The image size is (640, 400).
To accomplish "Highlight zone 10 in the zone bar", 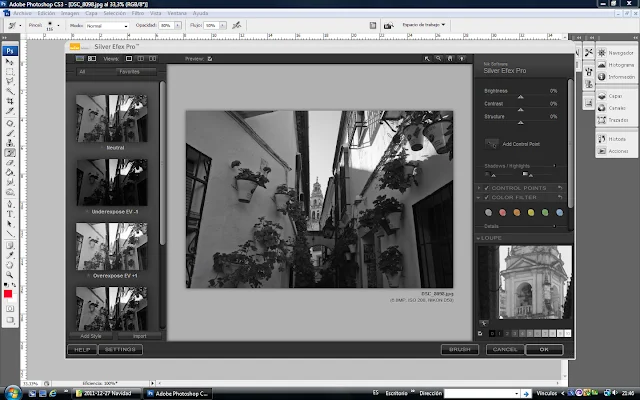I will (568, 334).
